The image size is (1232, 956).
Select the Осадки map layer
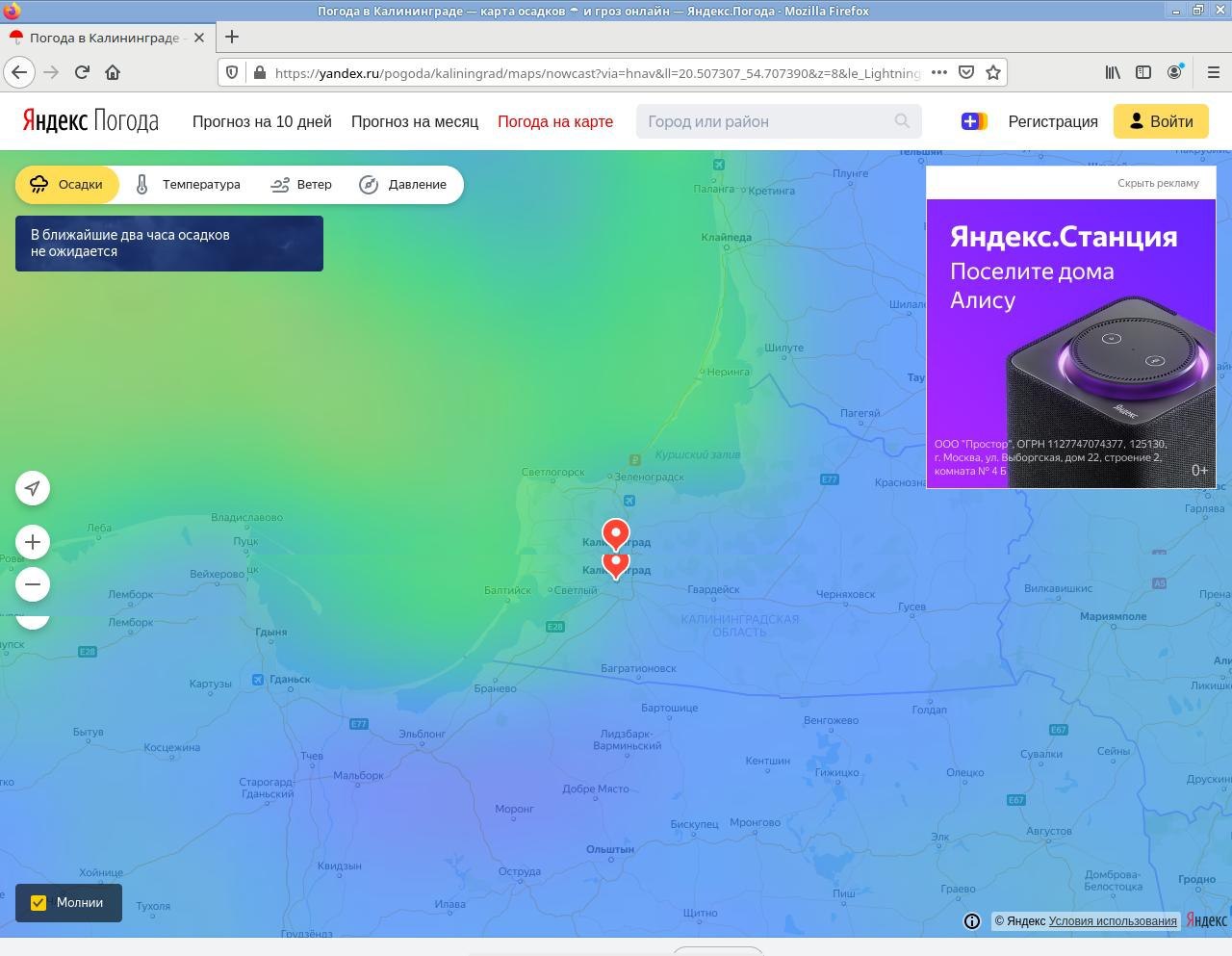pyautogui.click(x=66, y=185)
